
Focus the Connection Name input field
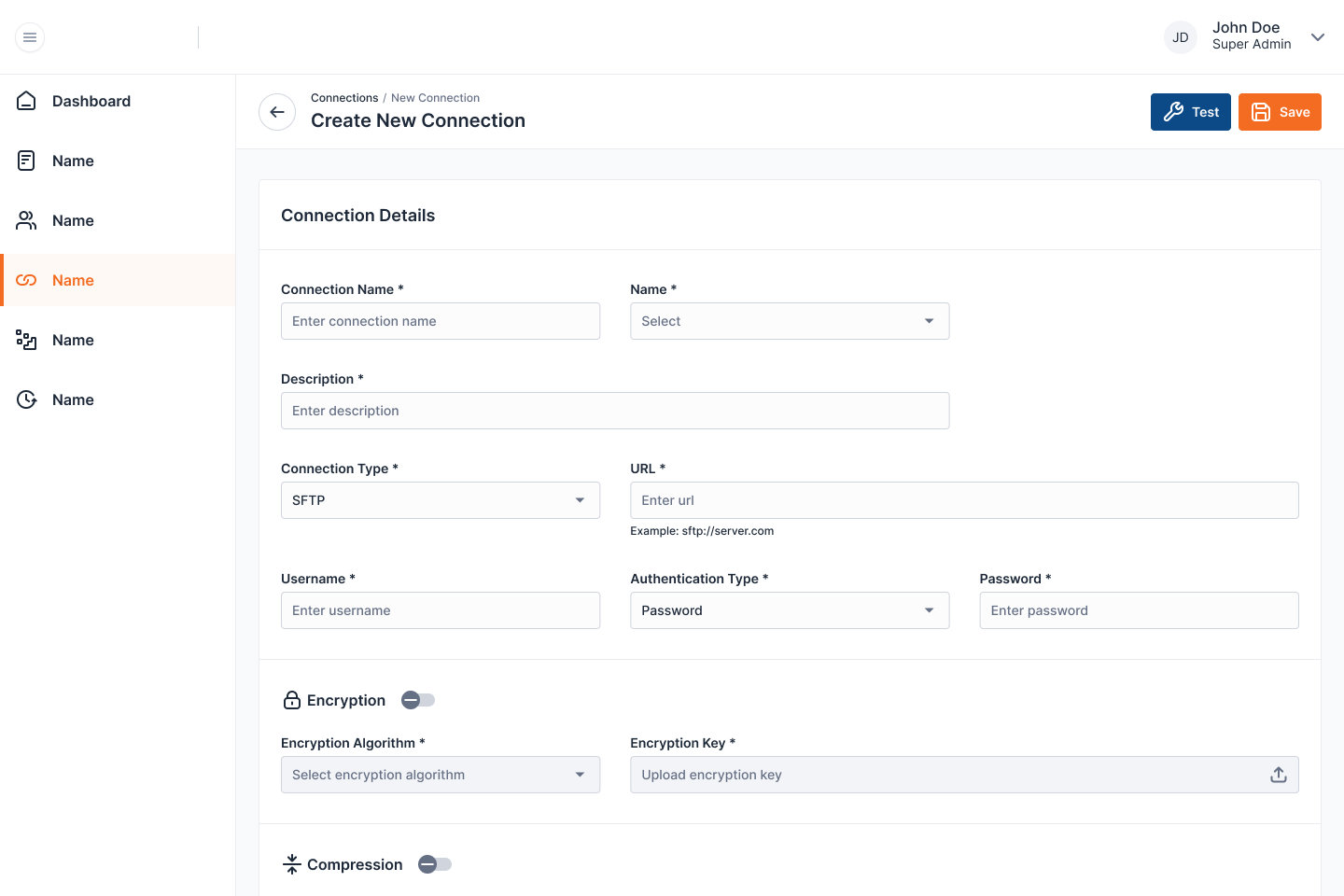441,321
